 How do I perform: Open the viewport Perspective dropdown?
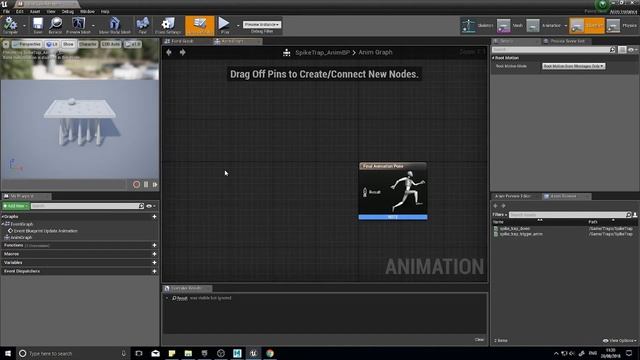[27, 44]
